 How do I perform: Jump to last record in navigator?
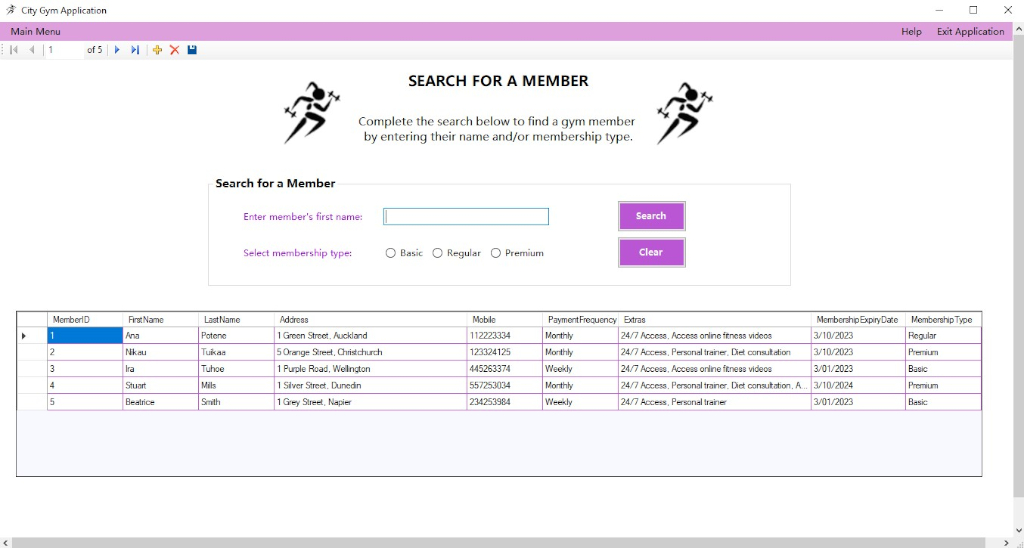tap(135, 50)
